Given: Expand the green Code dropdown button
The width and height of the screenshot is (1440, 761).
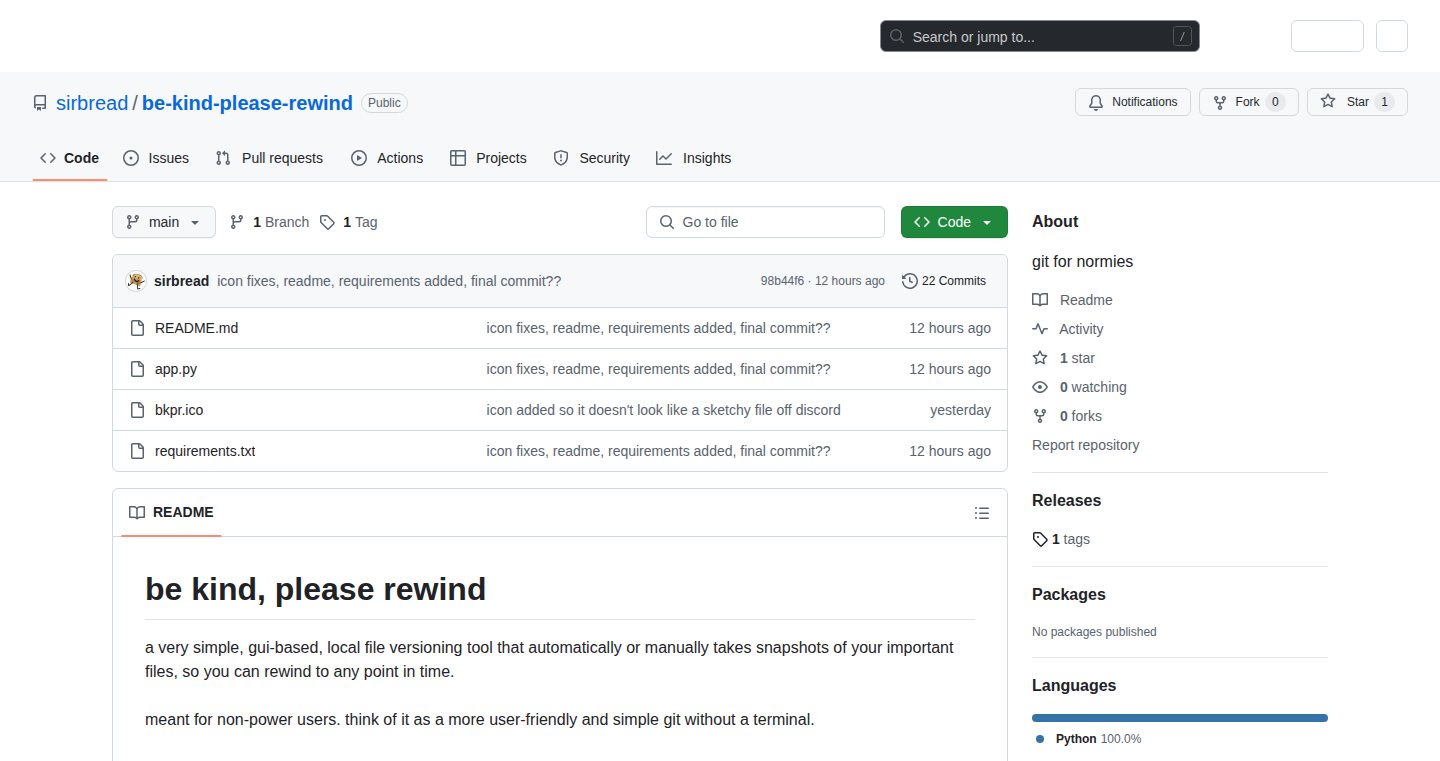Looking at the screenshot, I should pos(954,222).
